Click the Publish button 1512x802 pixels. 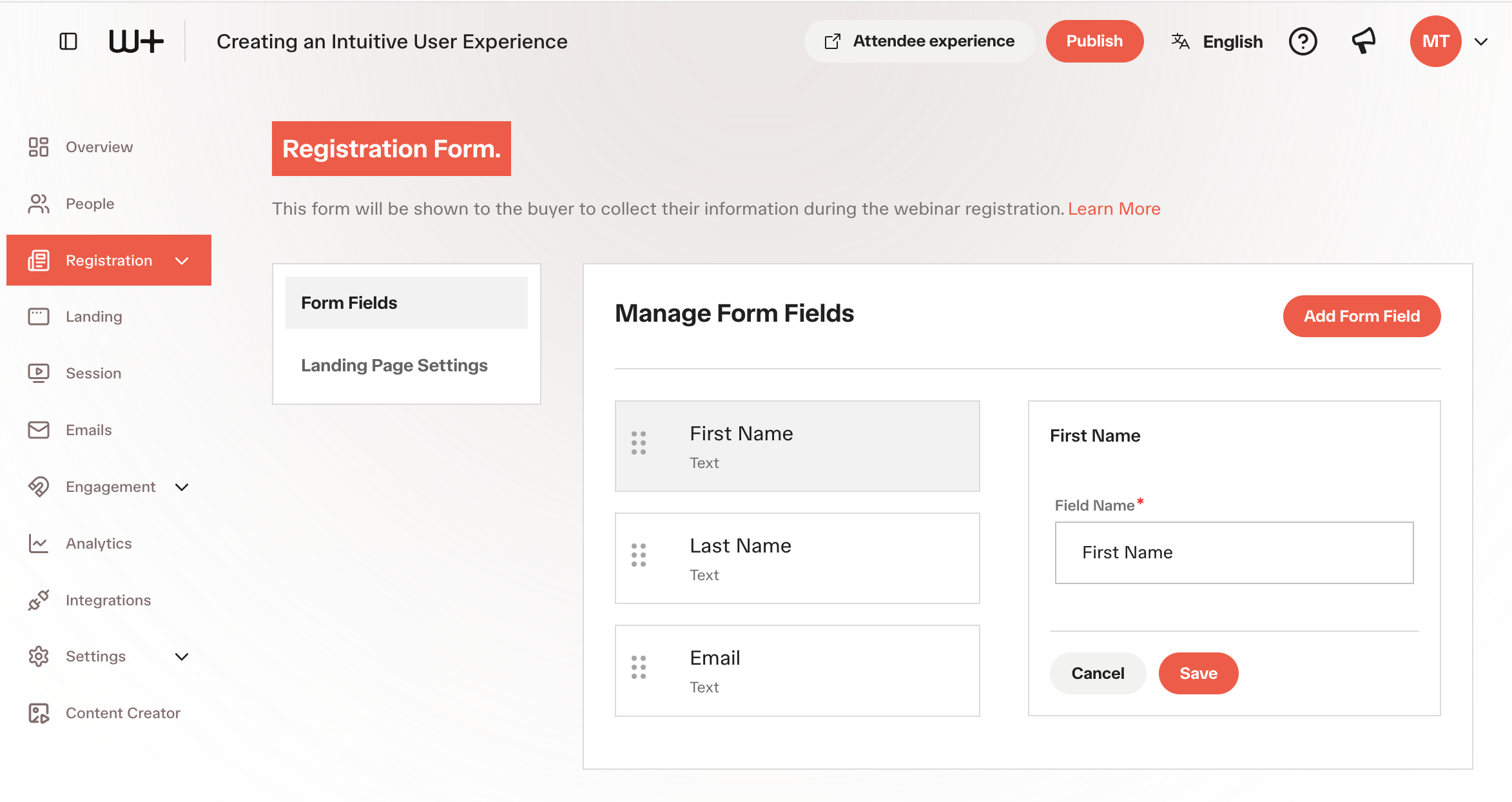tap(1094, 41)
